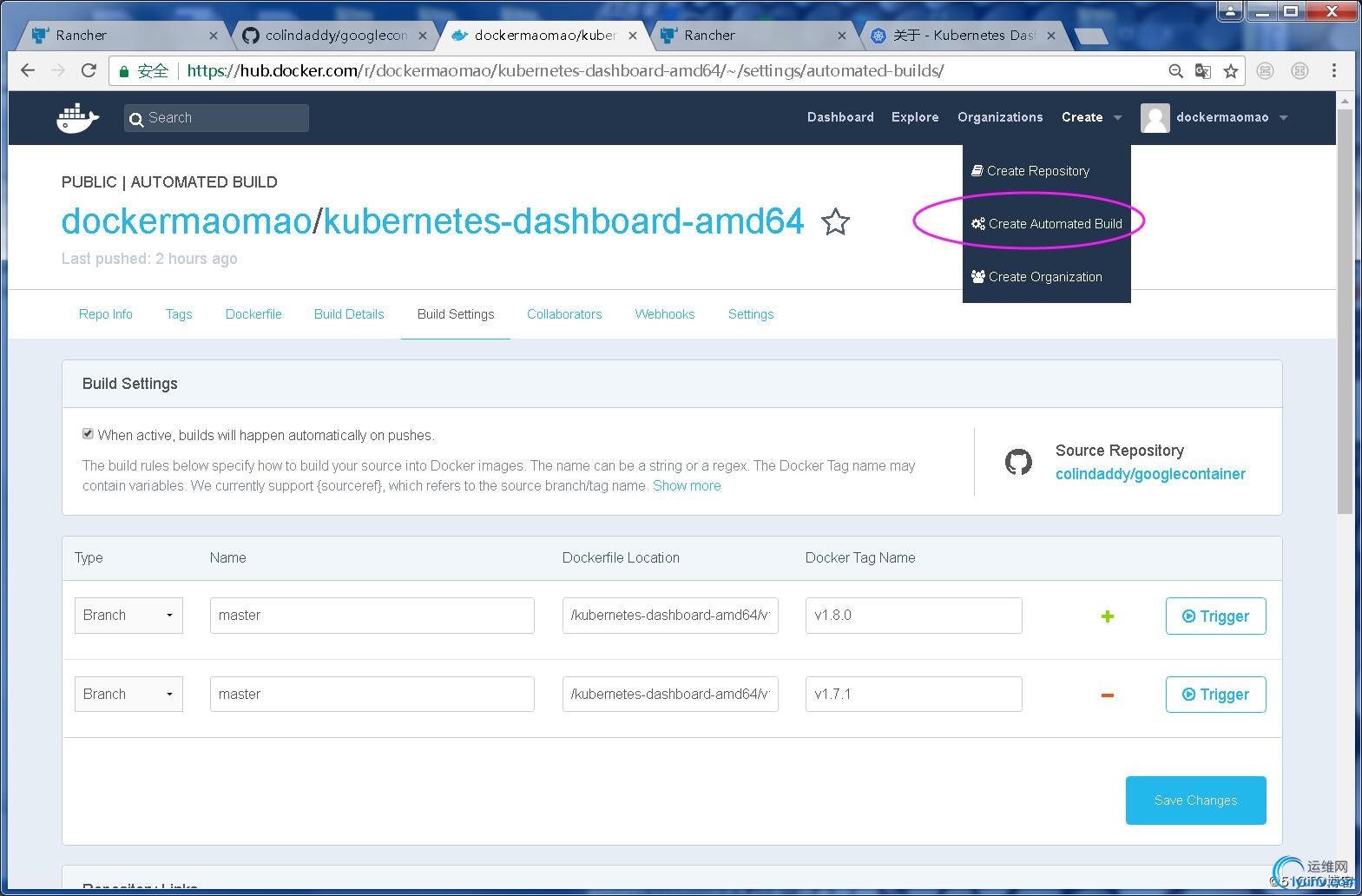Image resolution: width=1362 pixels, height=896 pixels.
Task: Close the Kubernetes Dashboard tab
Action: click(x=1051, y=36)
